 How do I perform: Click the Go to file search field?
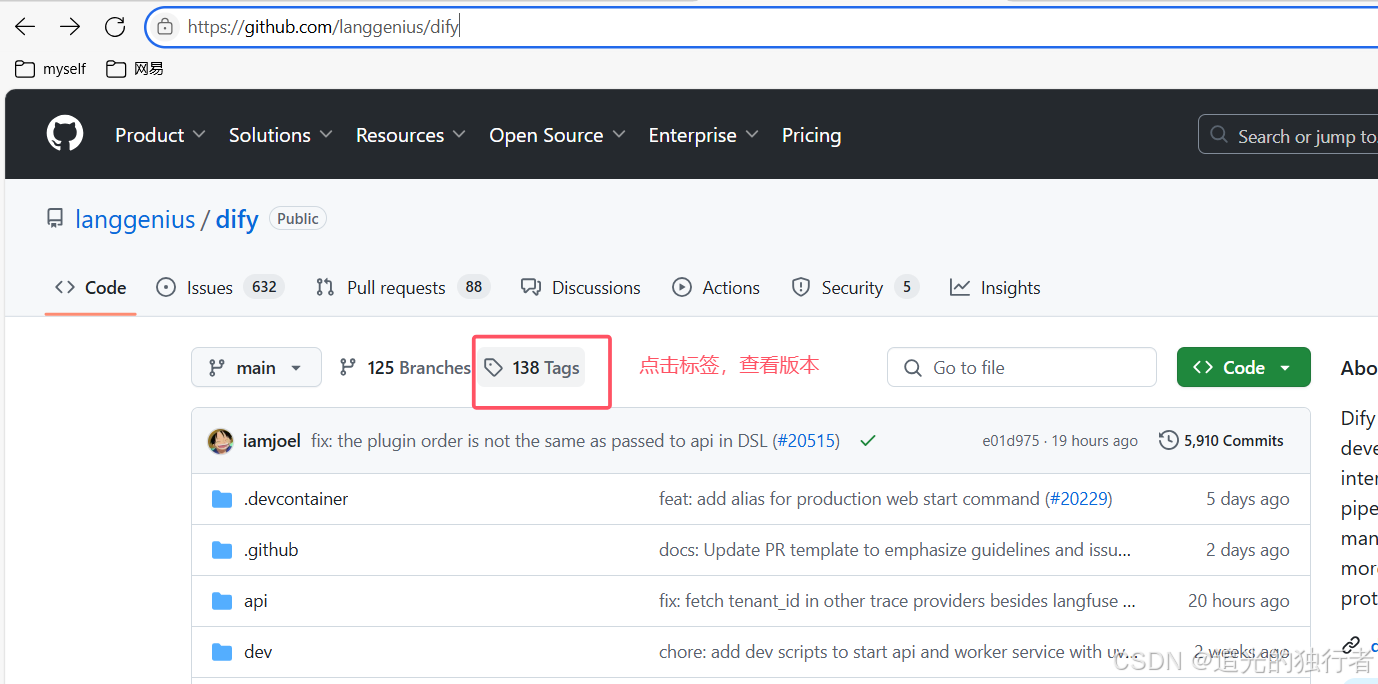tap(1022, 367)
